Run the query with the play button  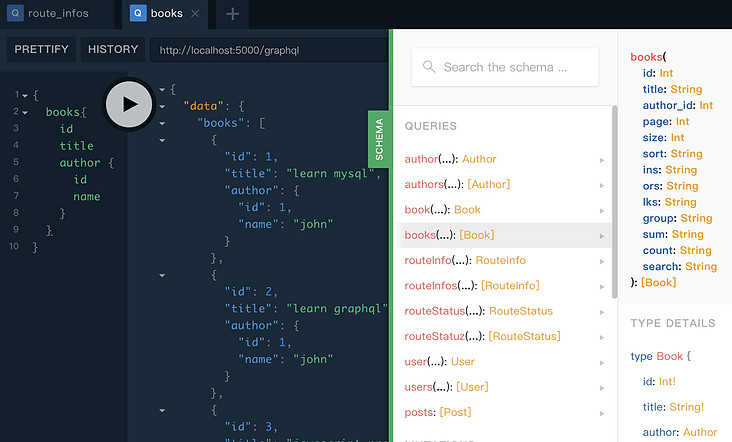(x=129, y=104)
